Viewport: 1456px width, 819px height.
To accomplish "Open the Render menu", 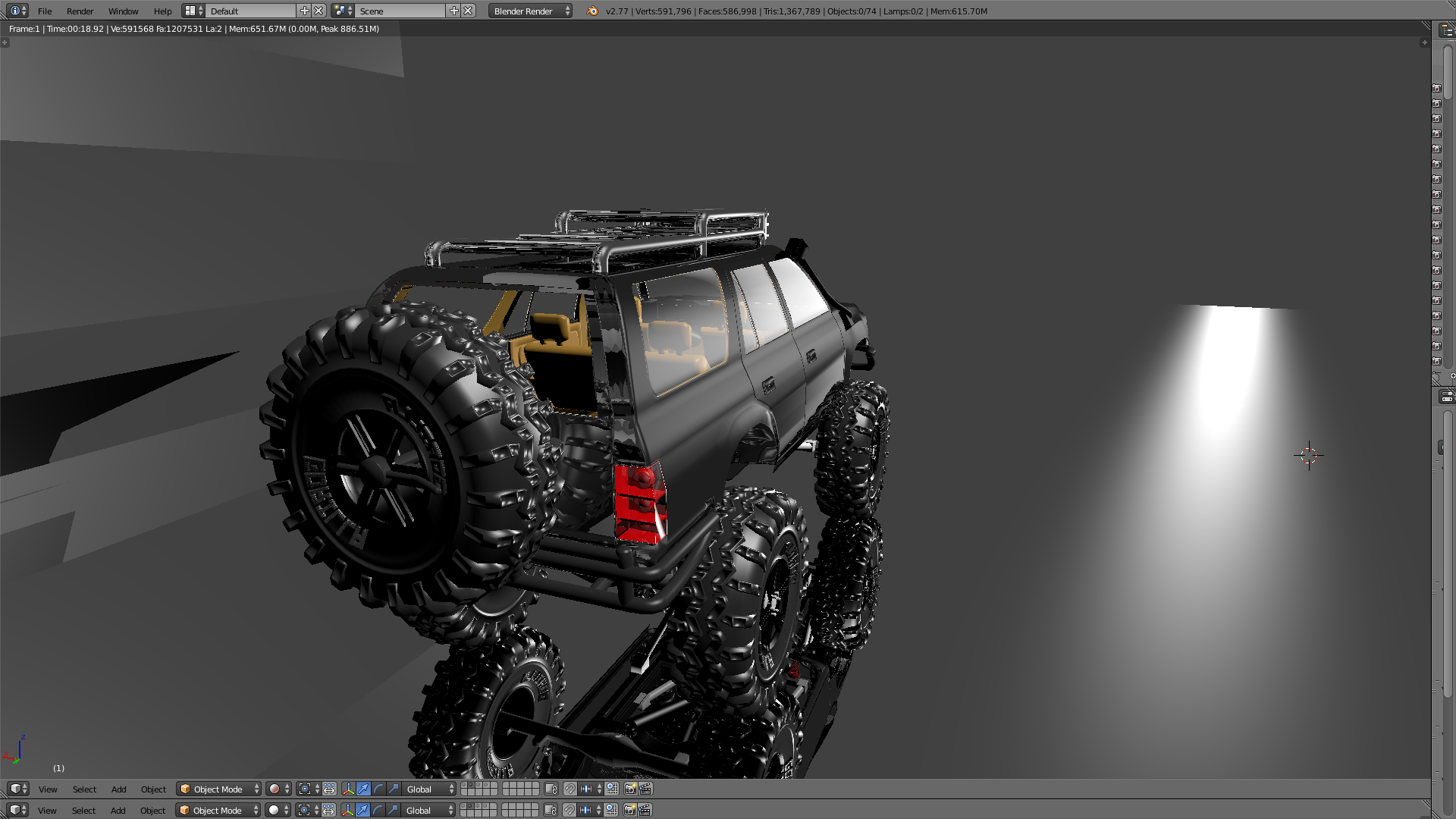I will (80, 11).
